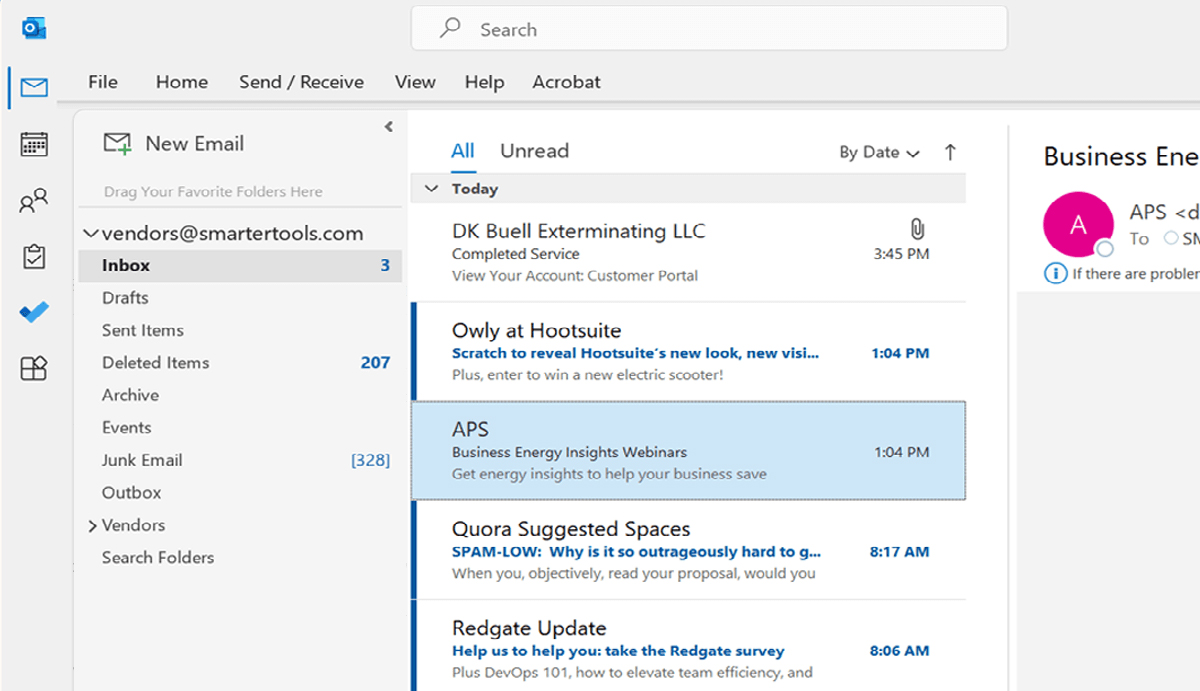The height and width of the screenshot is (691, 1200).
Task: Collapse the Today message group
Action: click(x=430, y=188)
